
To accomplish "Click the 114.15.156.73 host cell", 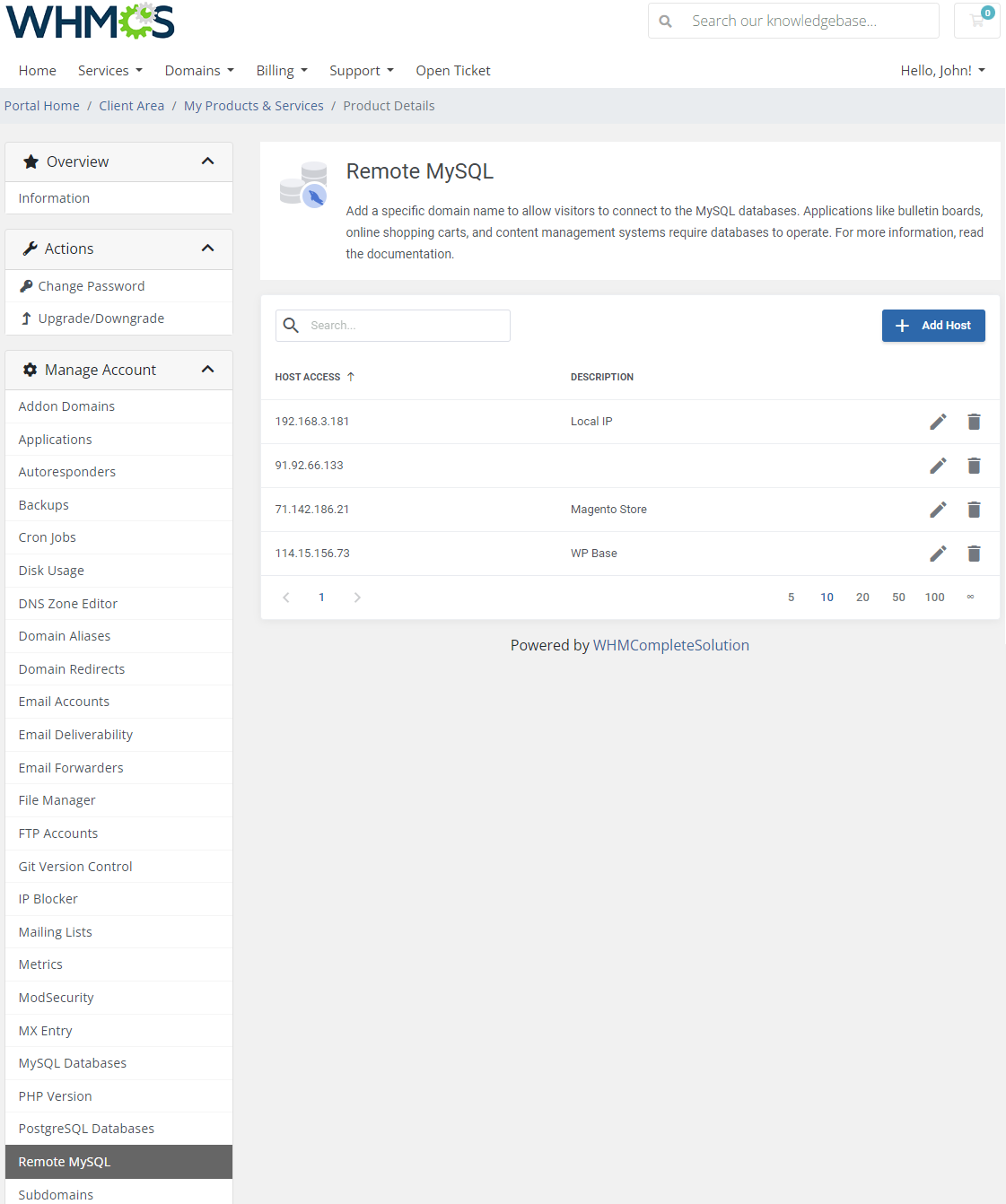I will click(x=312, y=554).
